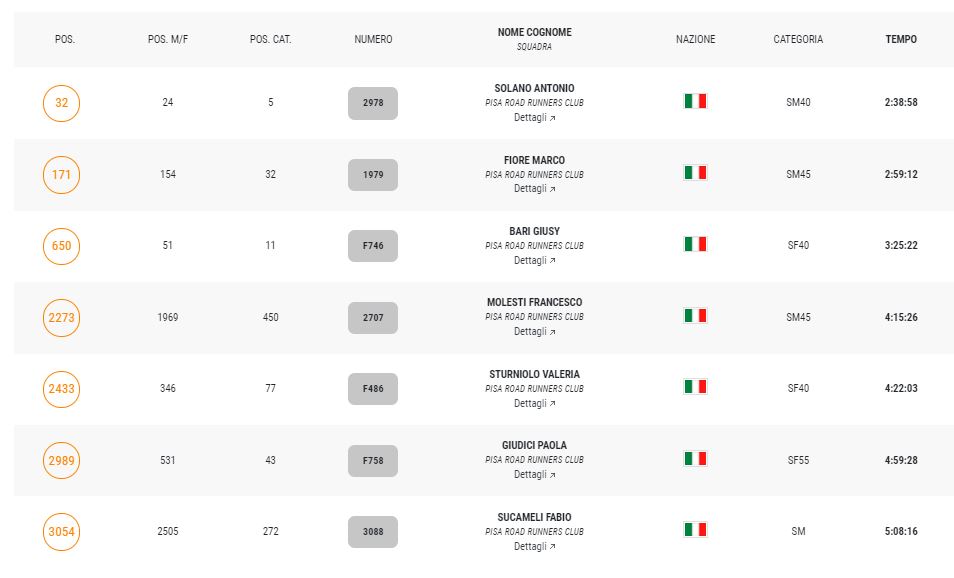This screenshot has width=954, height=578.
Task: Sort by the POS. M/F column header
Action: pos(168,39)
